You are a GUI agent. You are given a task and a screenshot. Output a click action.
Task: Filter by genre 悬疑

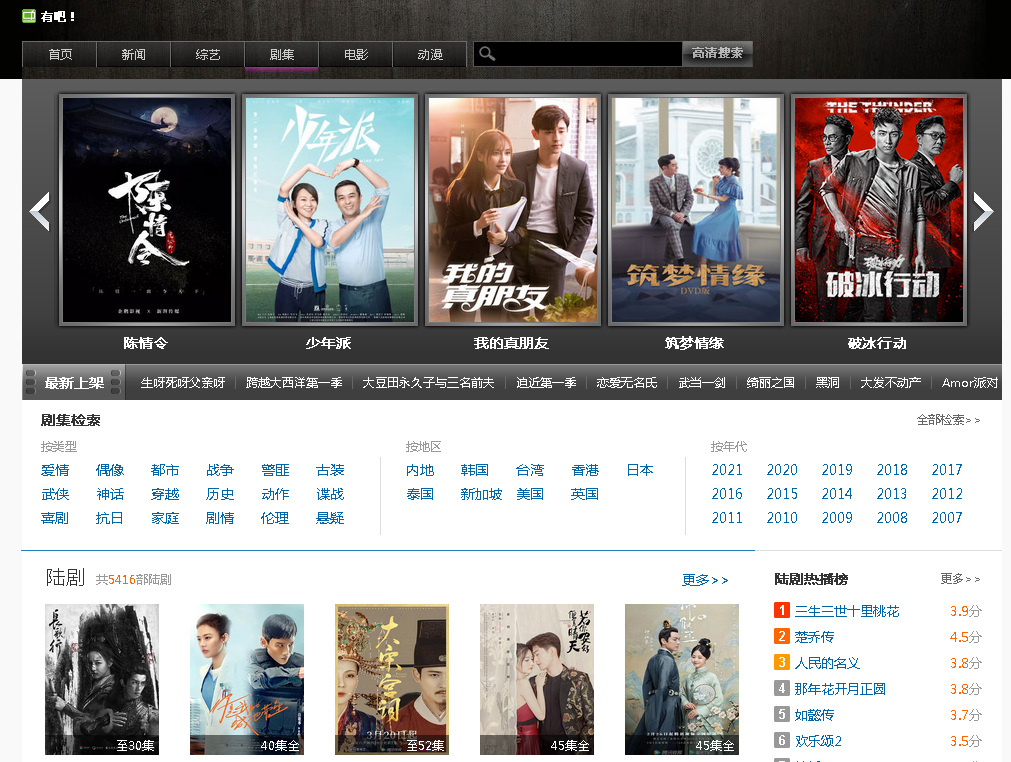330,518
